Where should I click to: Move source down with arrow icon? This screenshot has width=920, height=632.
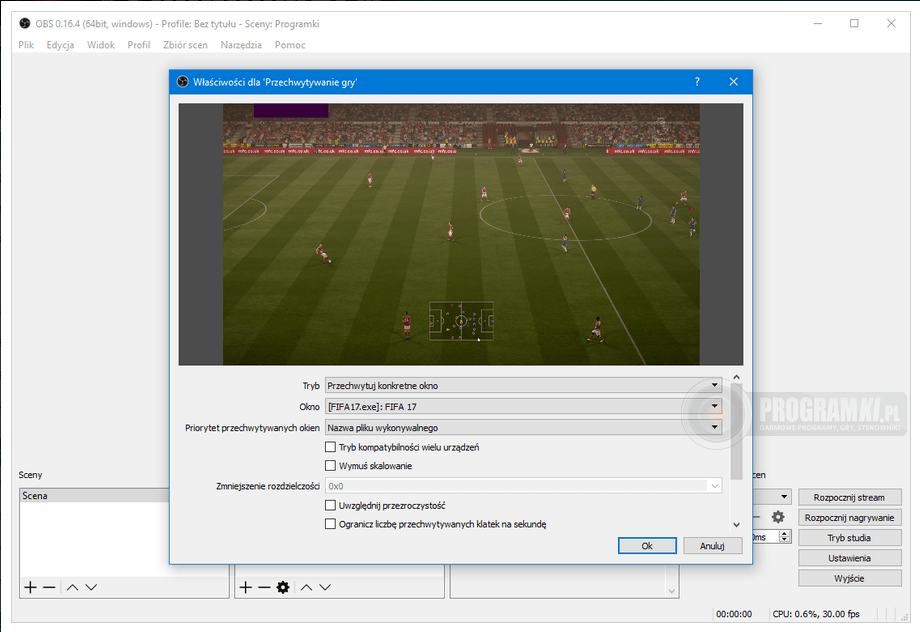[325, 587]
